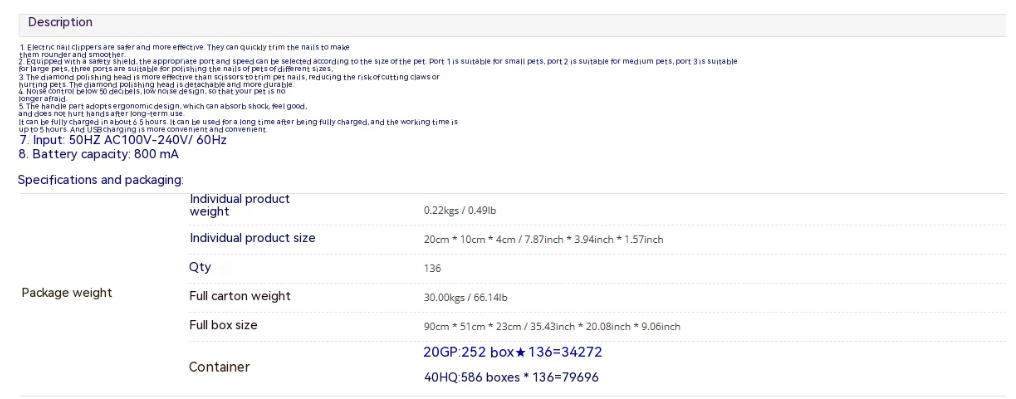
Task: Select the value '30.00kgs / 66.14lb'
Action: (465, 298)
